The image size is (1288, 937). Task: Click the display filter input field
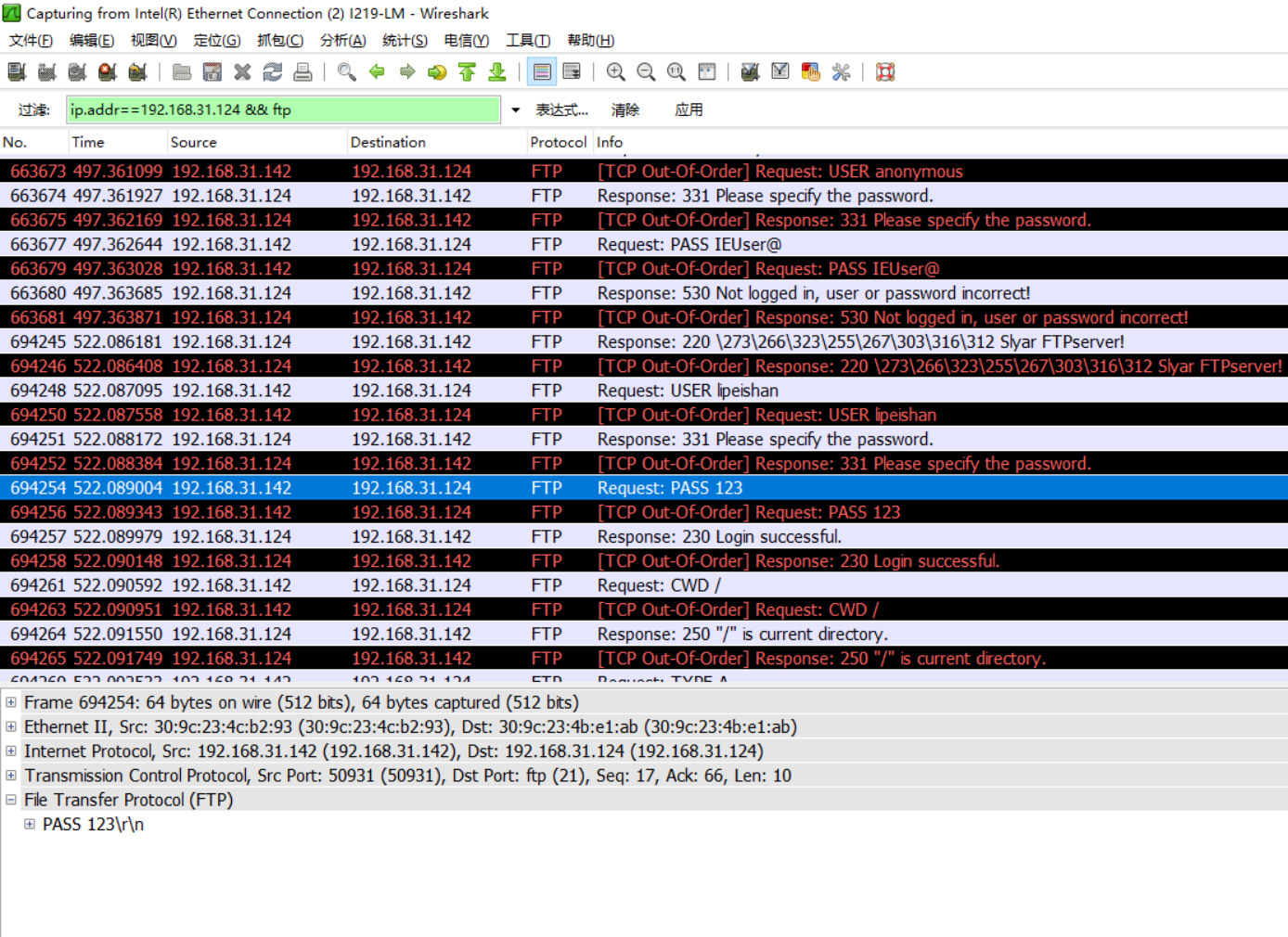click(283, 110)
